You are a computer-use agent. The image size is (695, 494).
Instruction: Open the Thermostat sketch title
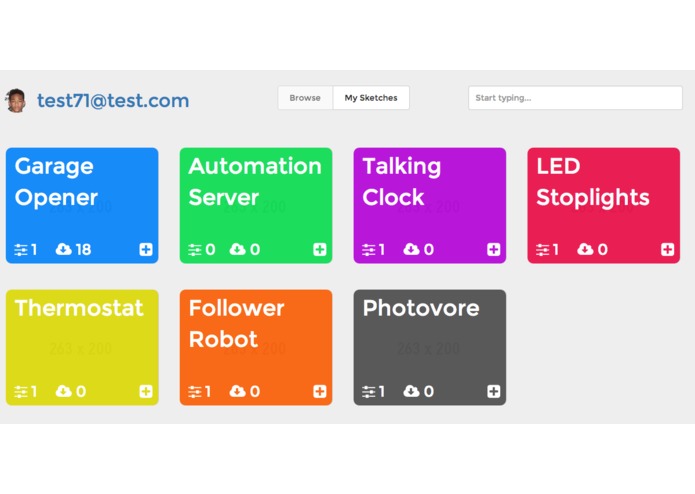pyautogui.click(x=79, y=308)
